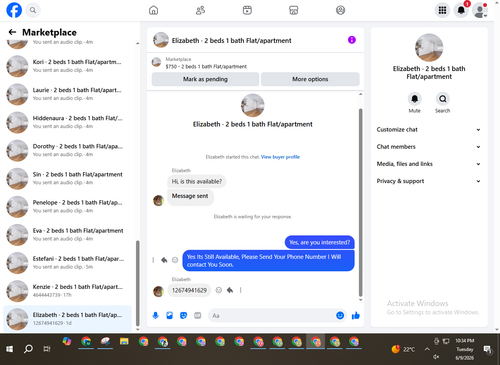This screenshot has width=500, height=365.
Task: Open the emoji picker in message box
Action: coord(340,315)
